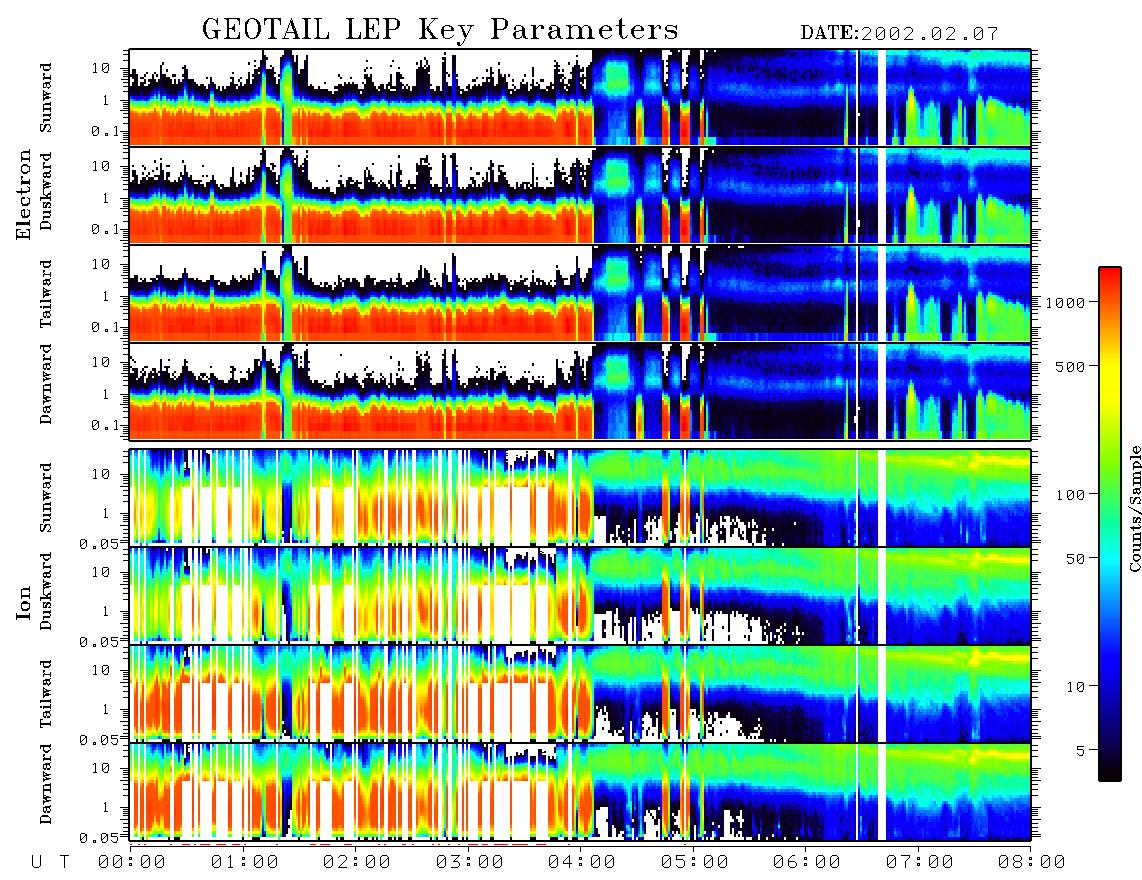
Task: Click the Counts/Sample color bar gradient
Action: pyautogui.click(x=1110, y=524)
